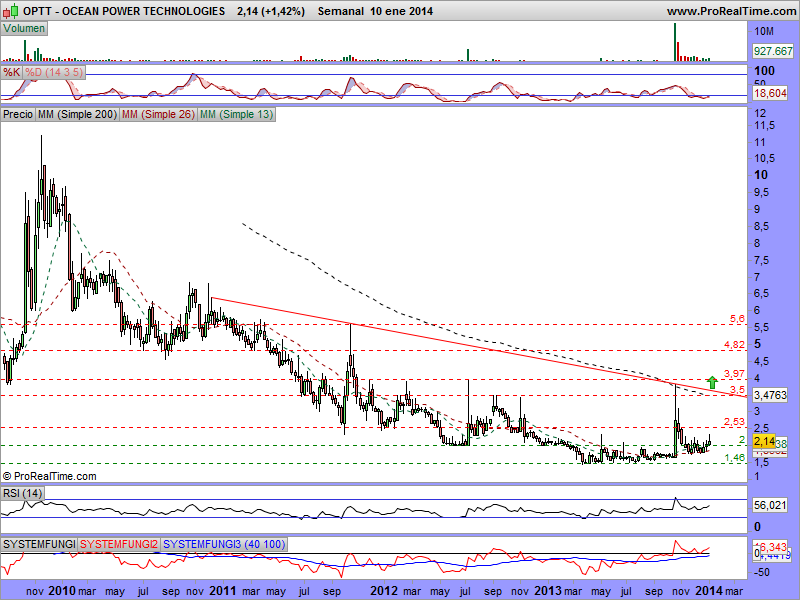Select MM (Simple 26) moving average label

click(158, 114)
